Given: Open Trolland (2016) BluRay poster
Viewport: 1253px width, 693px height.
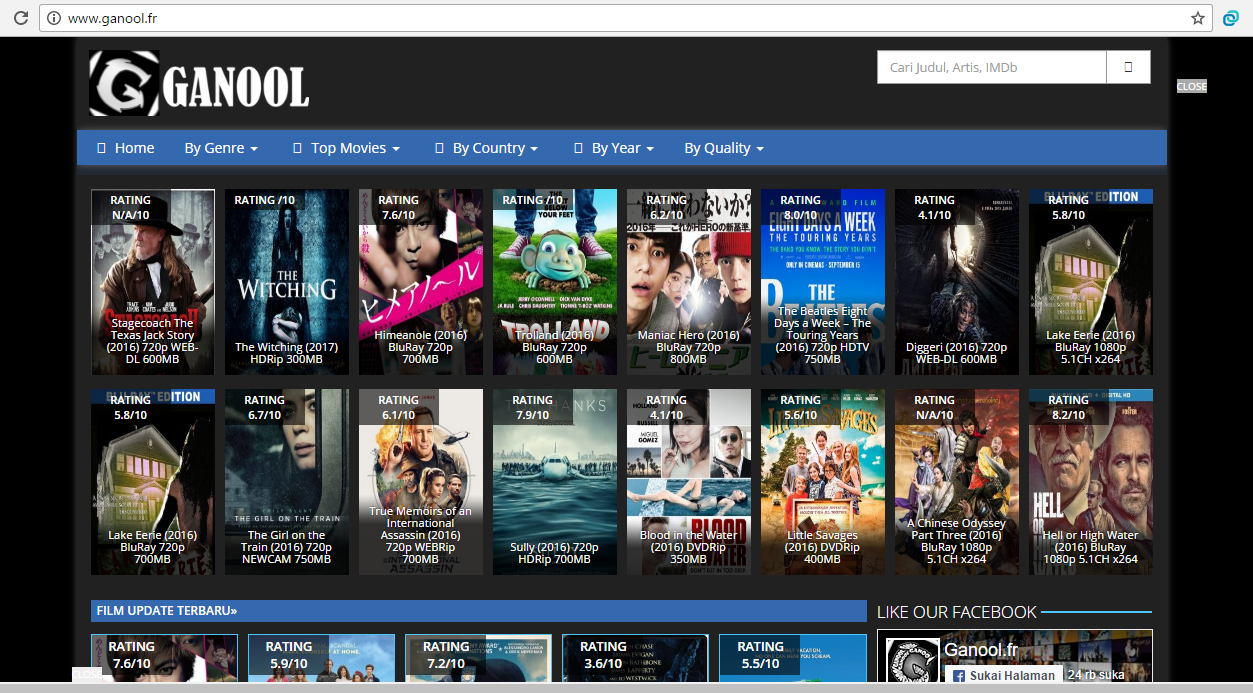Looking at the screenshot, I should (555, 282).
